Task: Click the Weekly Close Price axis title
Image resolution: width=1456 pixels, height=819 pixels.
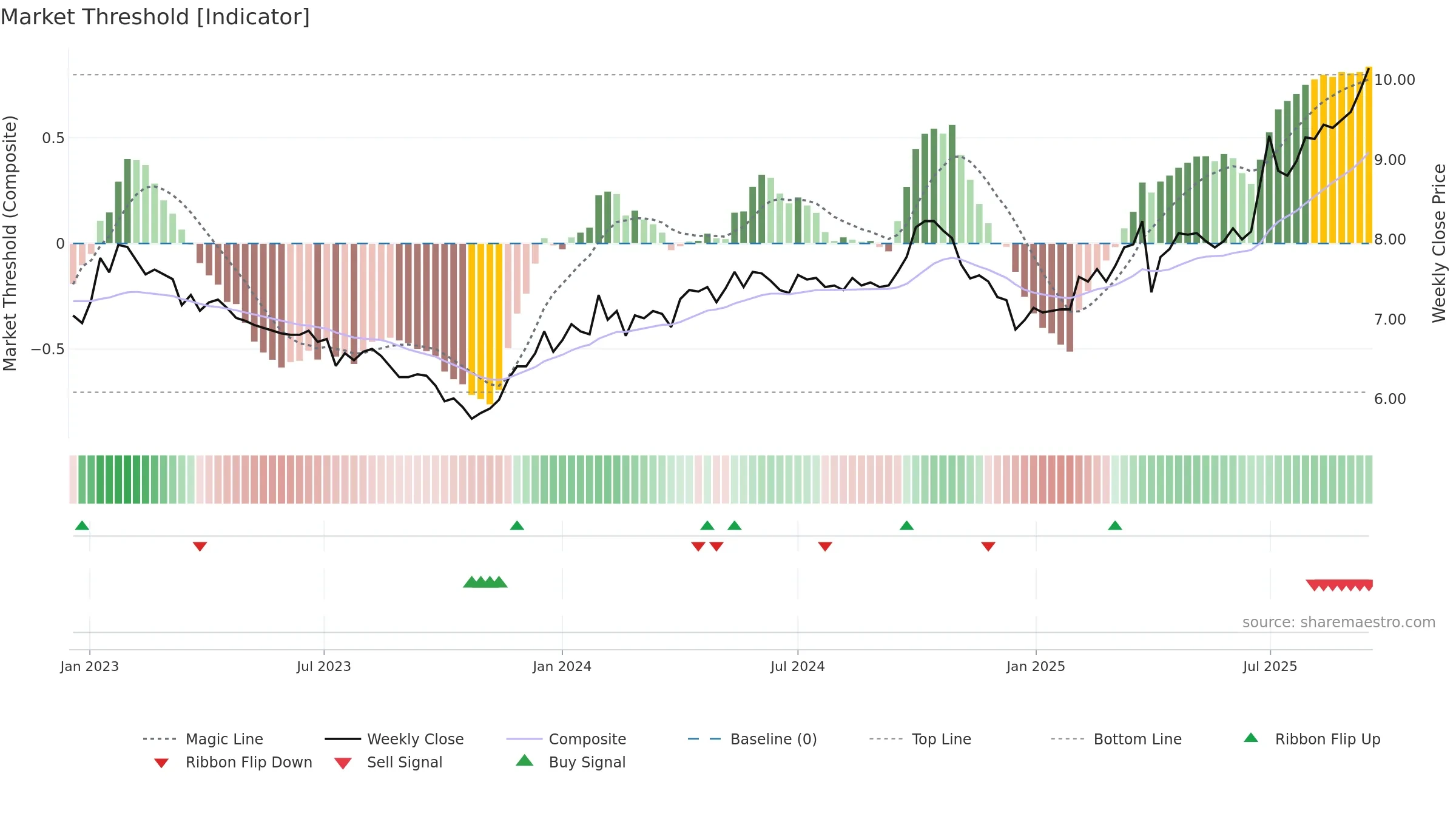Action: point(1439,243)
